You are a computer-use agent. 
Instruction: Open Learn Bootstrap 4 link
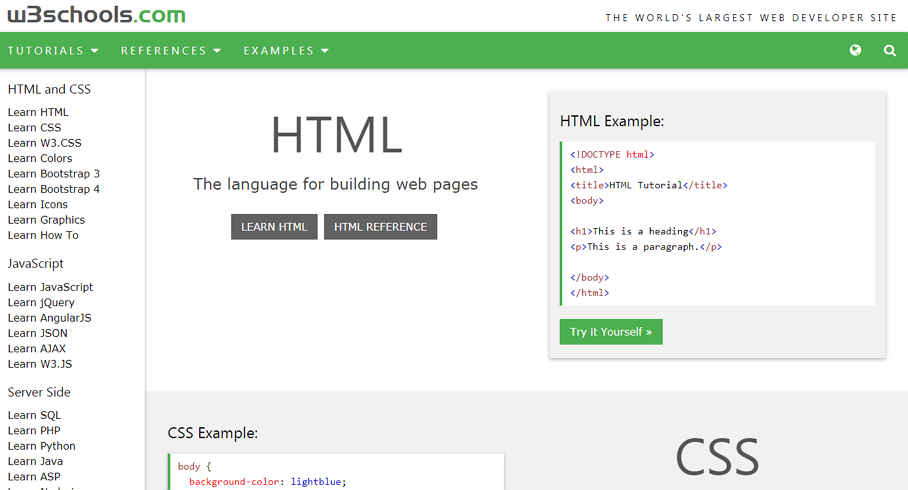tap(54, 189)
